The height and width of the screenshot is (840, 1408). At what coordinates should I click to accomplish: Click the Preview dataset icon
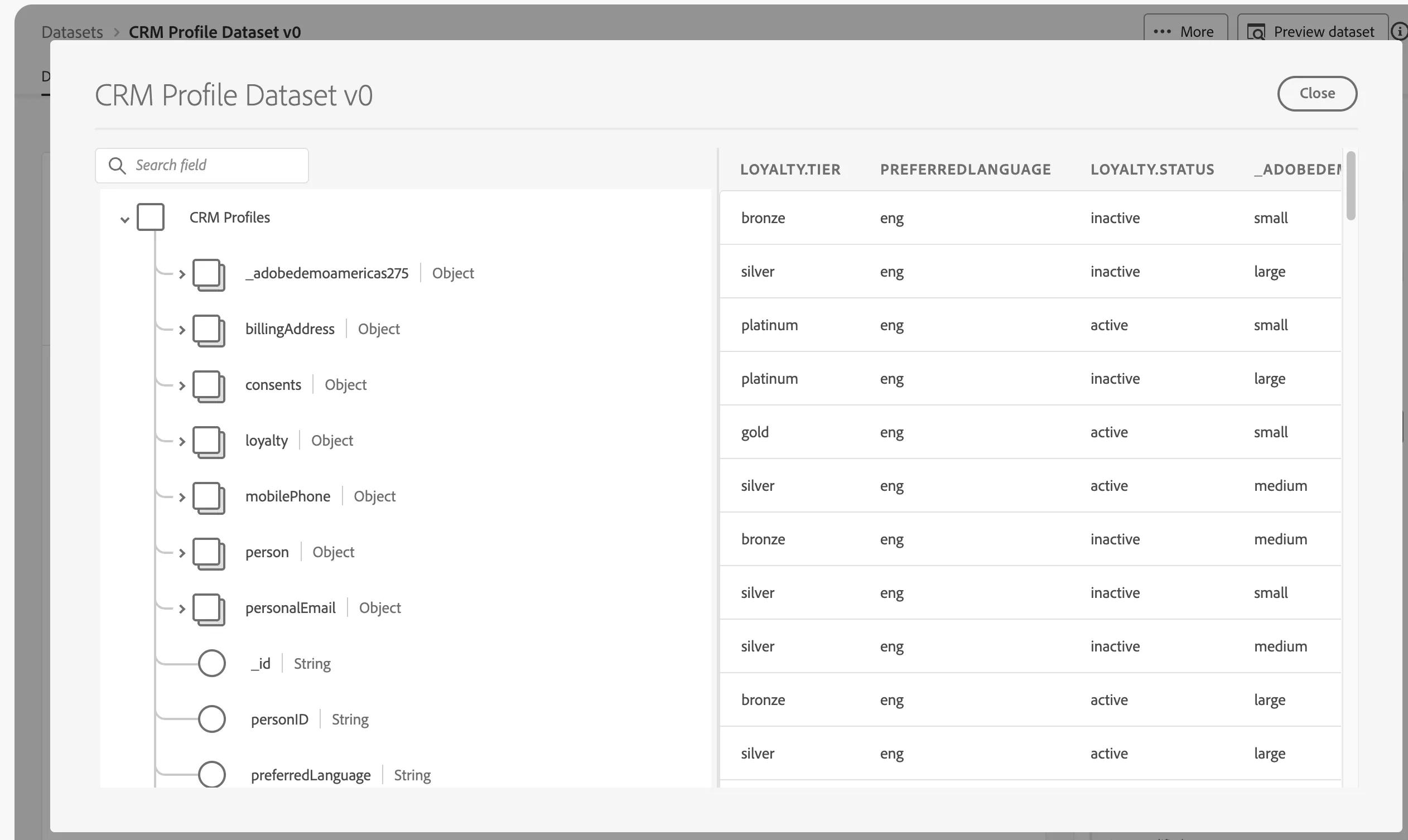point(1256,32)
